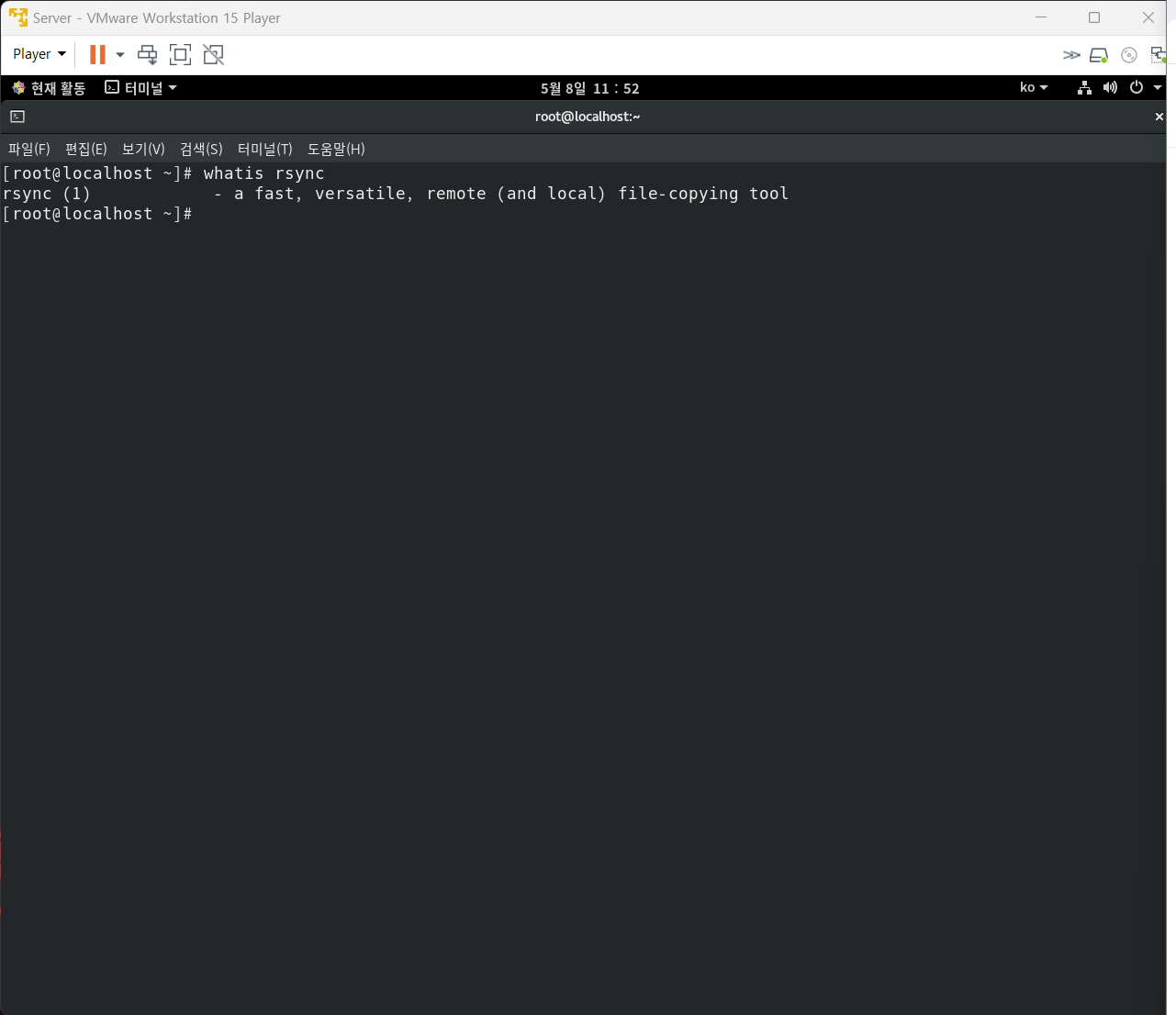The width and height of the screenshot is (1176, 1015).
Task: Open the View (보기) menu
Action: click(143, 149)
